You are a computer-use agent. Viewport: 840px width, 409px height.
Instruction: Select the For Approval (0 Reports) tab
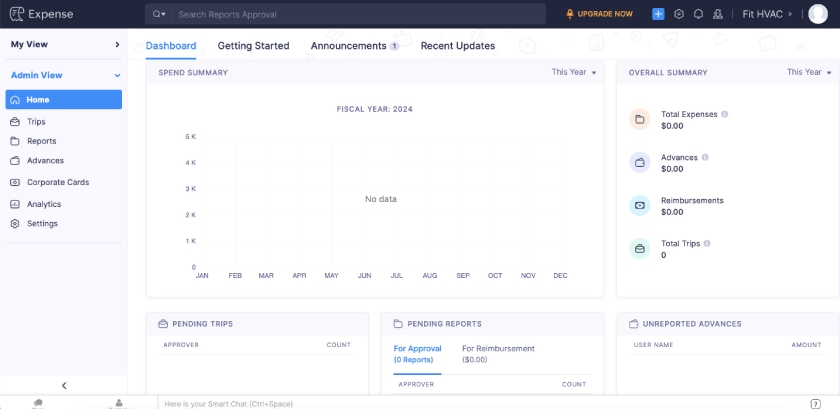pos(417,354)
